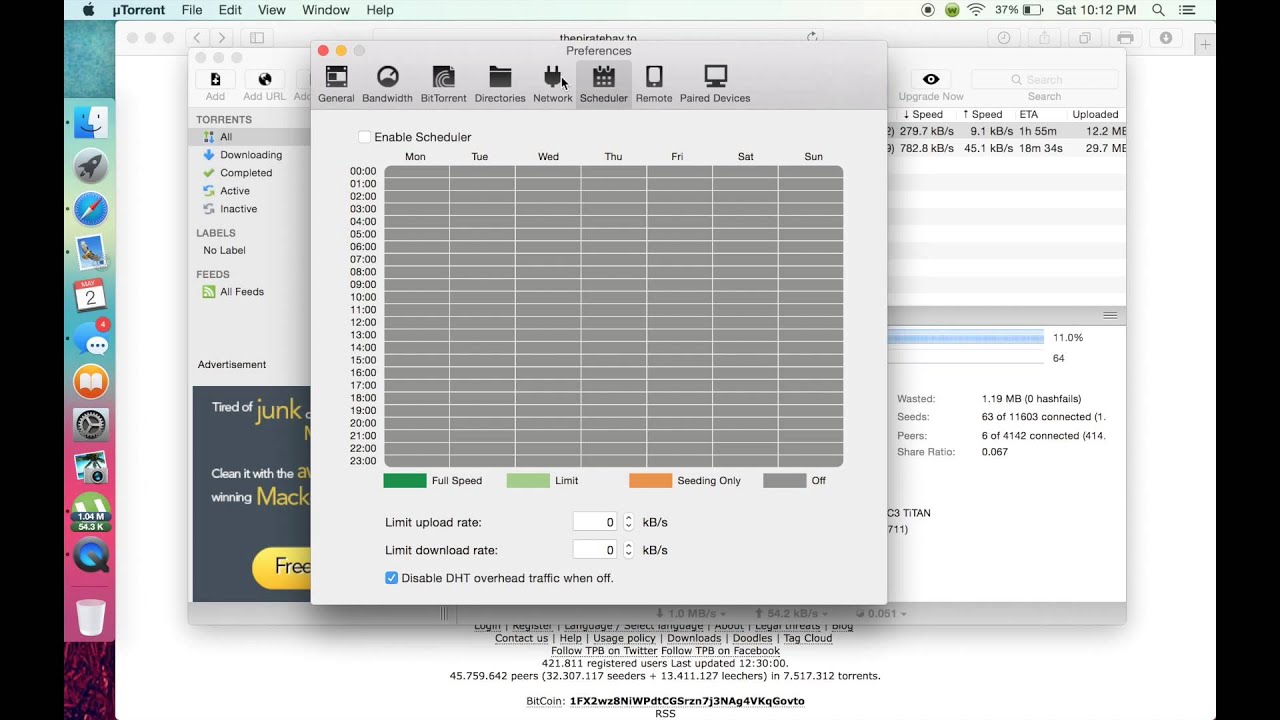Click the Limit download rate input field
The height and width of the screenshot is (720, 1280).
(x=596, y=550)
